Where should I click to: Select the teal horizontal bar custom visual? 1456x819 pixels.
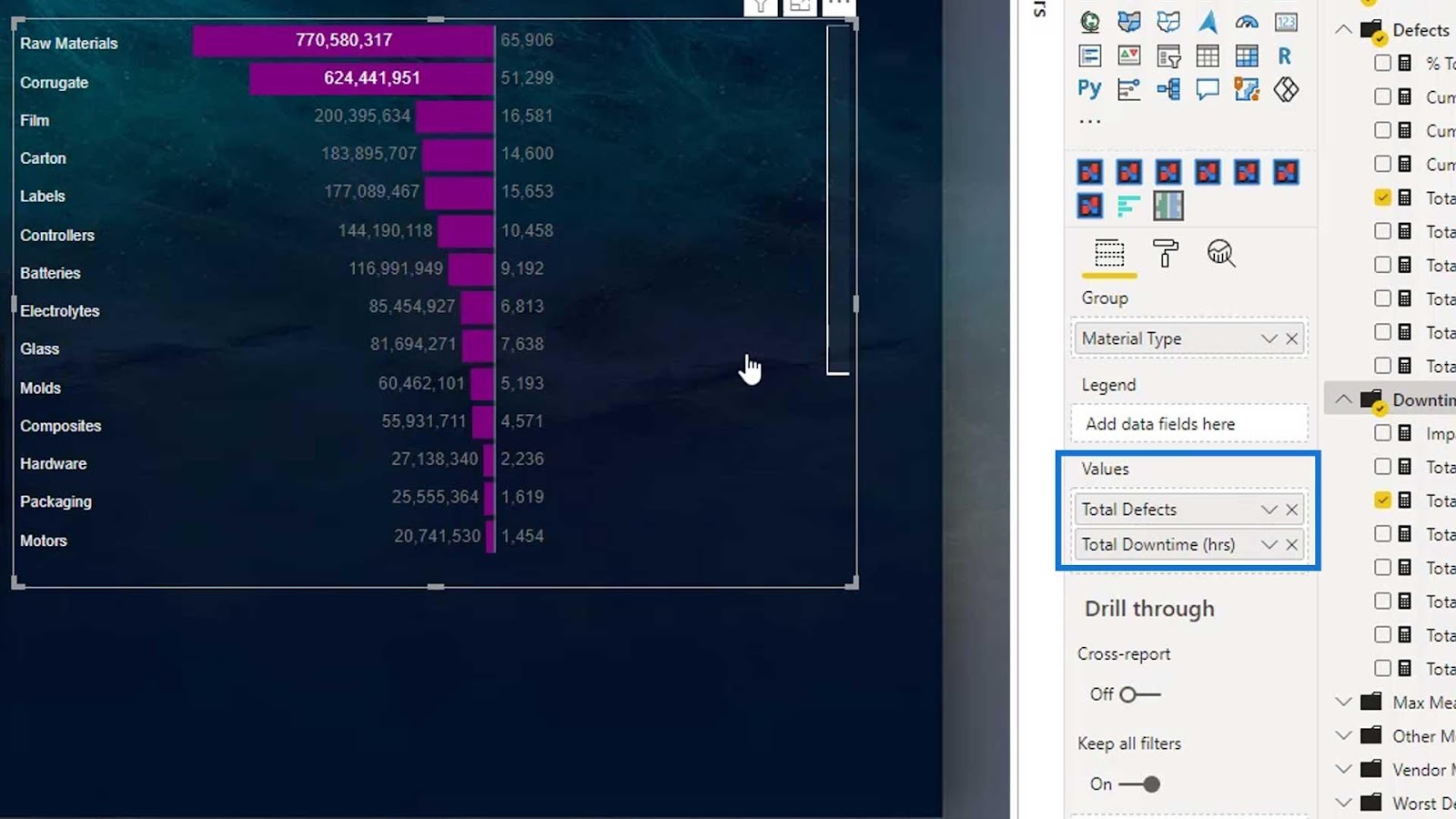click(1128, 207)
